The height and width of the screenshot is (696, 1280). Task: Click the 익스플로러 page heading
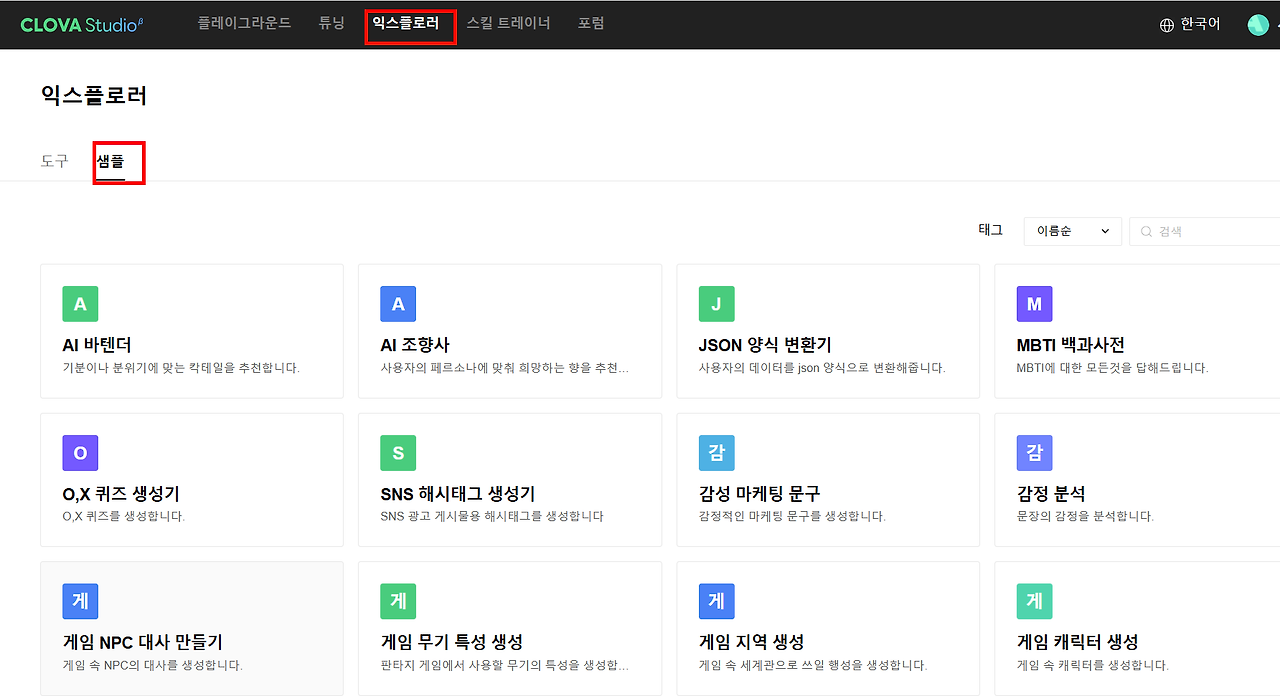pos(94,96)
